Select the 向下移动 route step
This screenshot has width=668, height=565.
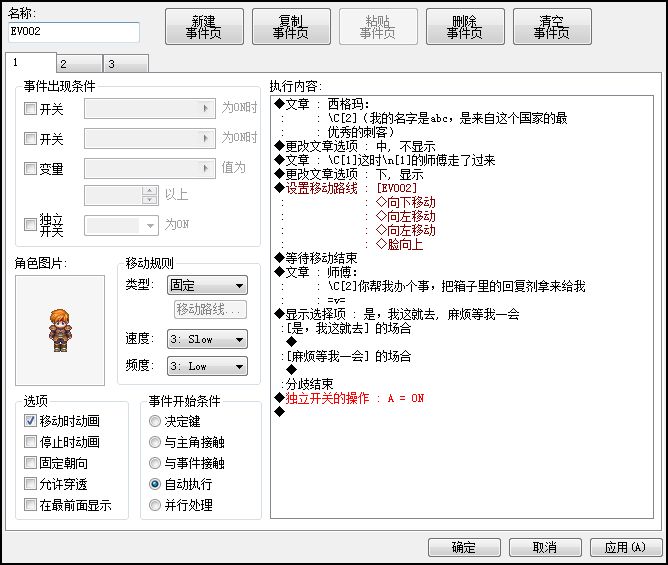click(x=406, y=202)
